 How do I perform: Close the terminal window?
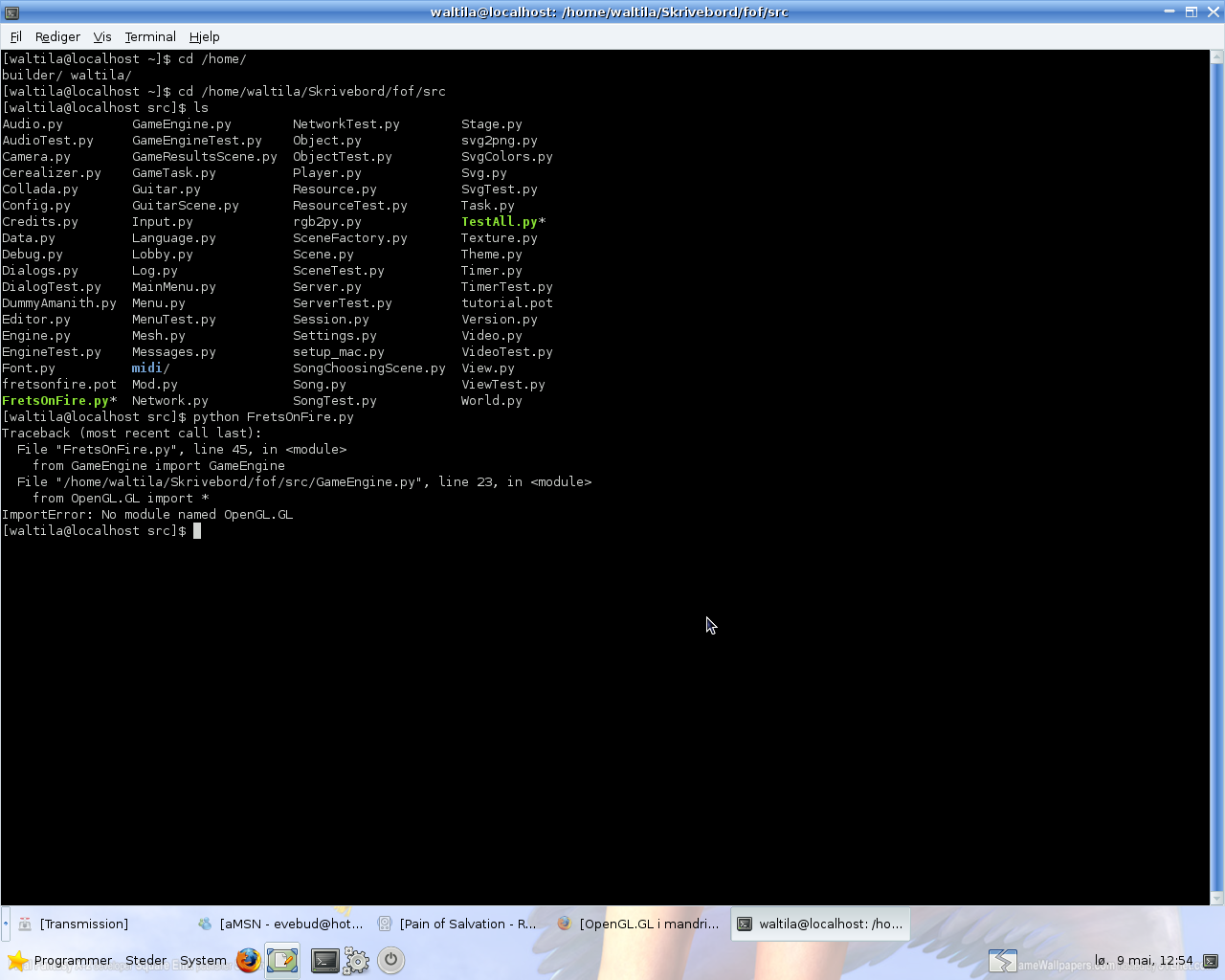click(x=1213, y=11)
